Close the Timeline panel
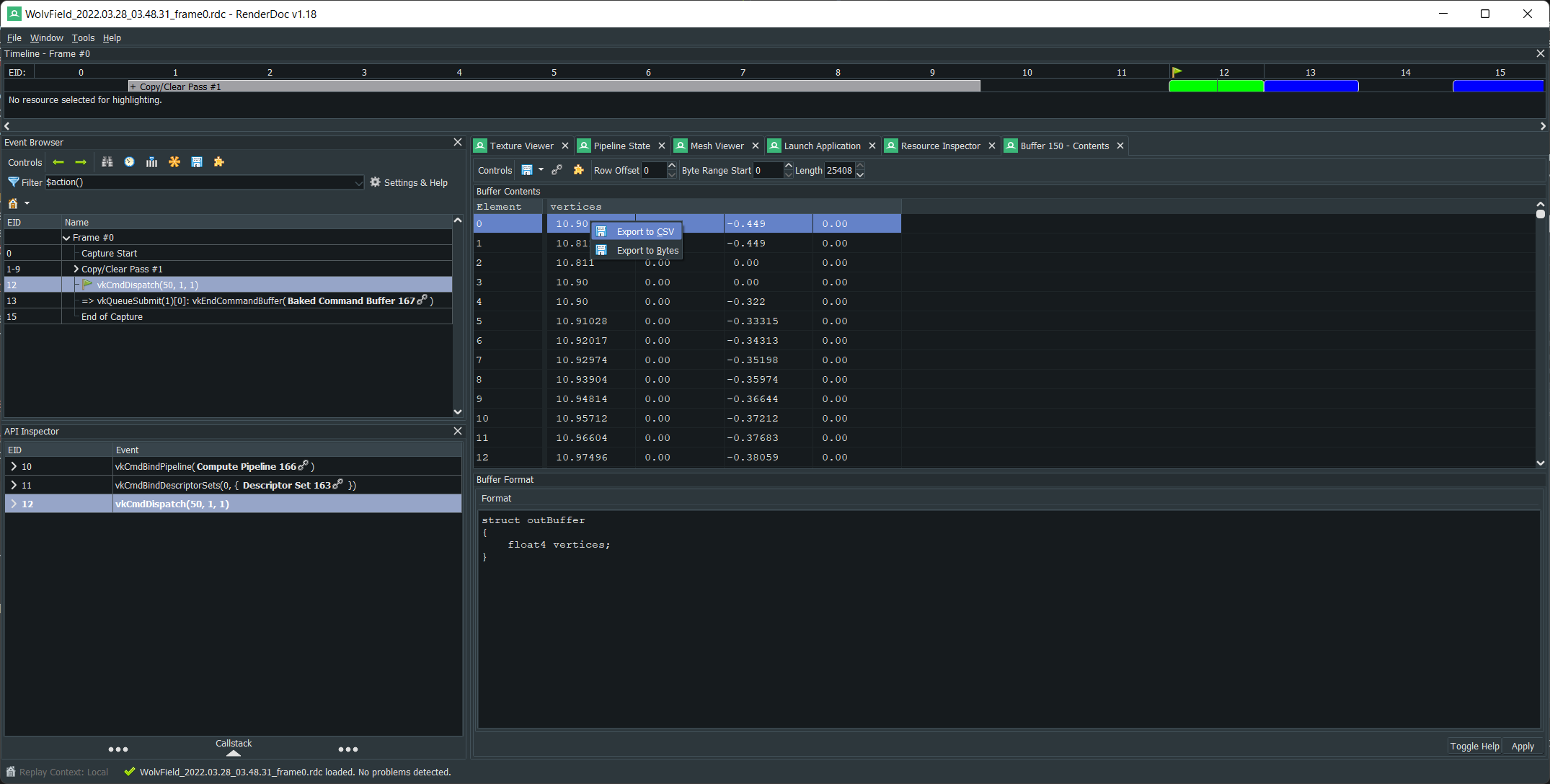The image size is (1550, 784). pyautogui.click(x=1541, y=53)
